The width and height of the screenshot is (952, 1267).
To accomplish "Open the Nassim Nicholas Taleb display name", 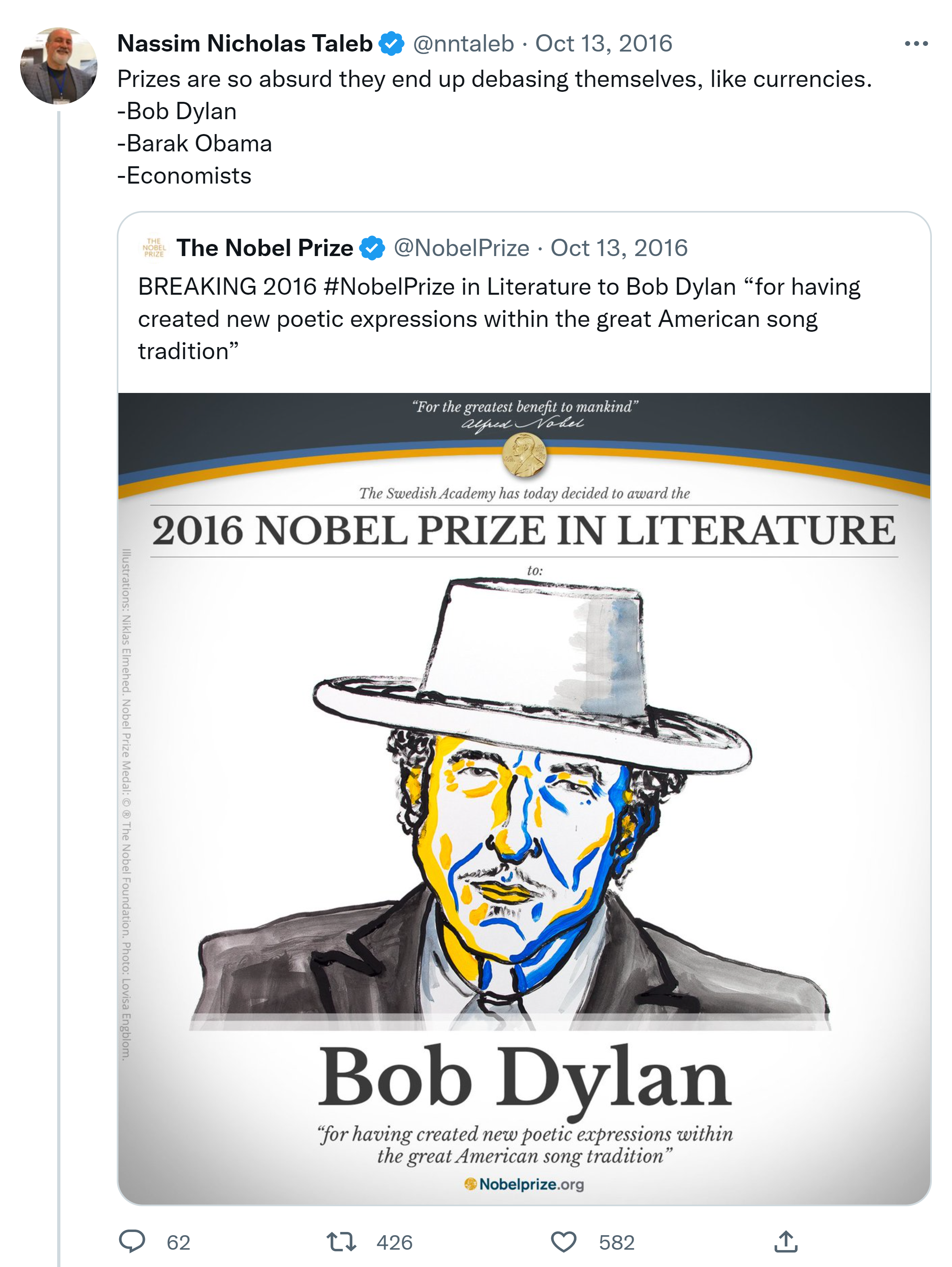I will pyautogui.click(x=244, y=43).
